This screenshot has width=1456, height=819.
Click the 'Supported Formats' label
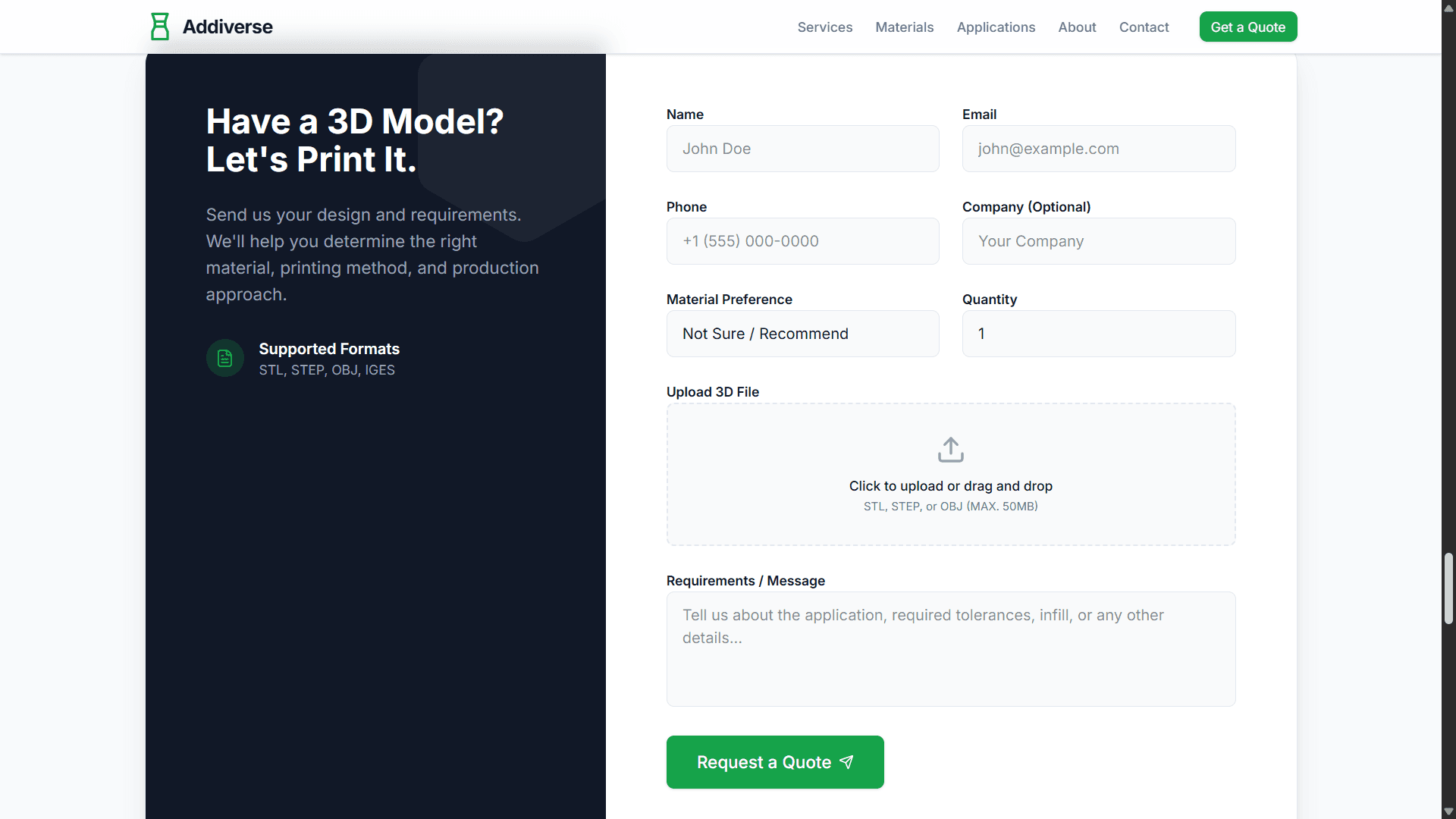[x=329, y=349]
